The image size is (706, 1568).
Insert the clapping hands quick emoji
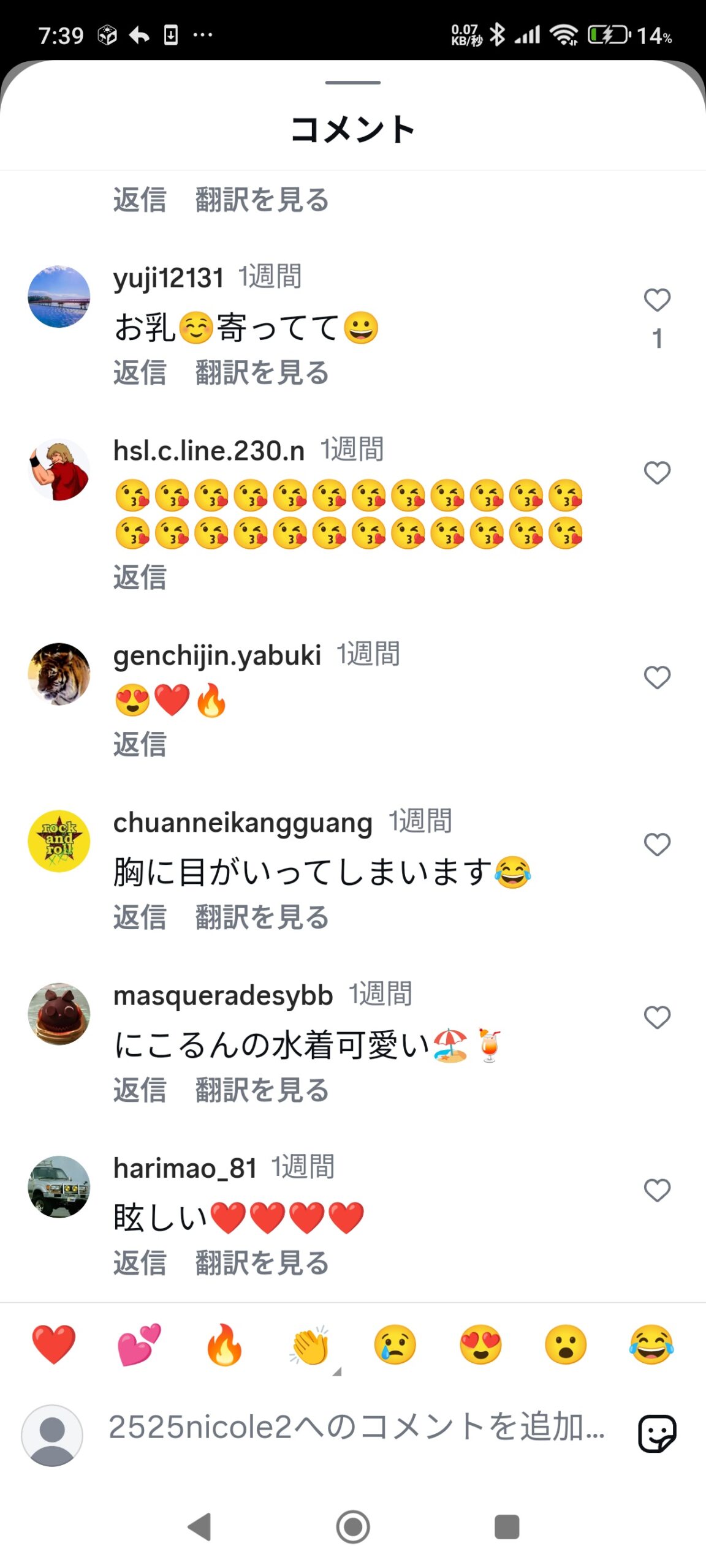click(310, 1344)
